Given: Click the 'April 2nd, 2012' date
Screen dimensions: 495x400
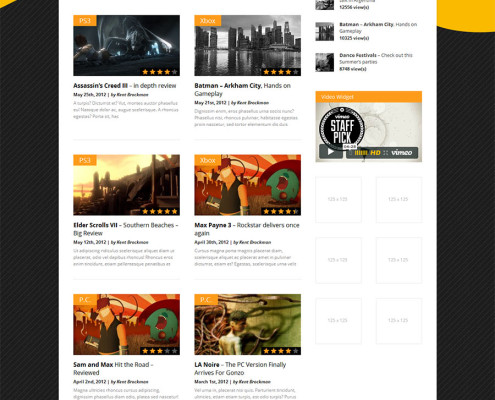Looking at the screenshot, I should tap(90, 382).
